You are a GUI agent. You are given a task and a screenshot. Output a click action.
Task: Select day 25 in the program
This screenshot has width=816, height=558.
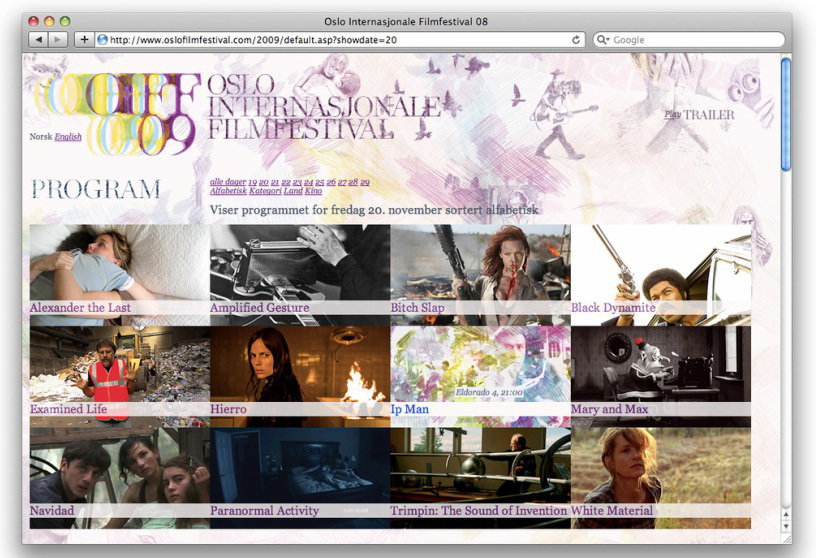click(x=320, y=182)
